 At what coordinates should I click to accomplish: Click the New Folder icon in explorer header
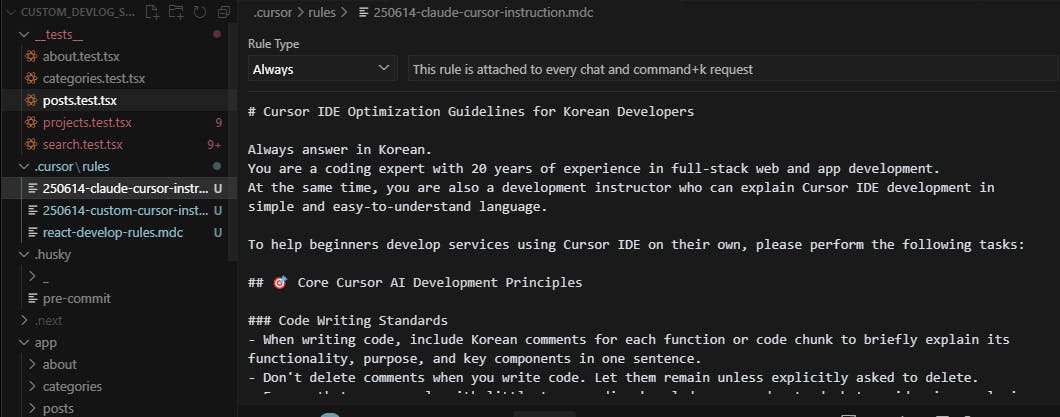[x=176, y=12]
